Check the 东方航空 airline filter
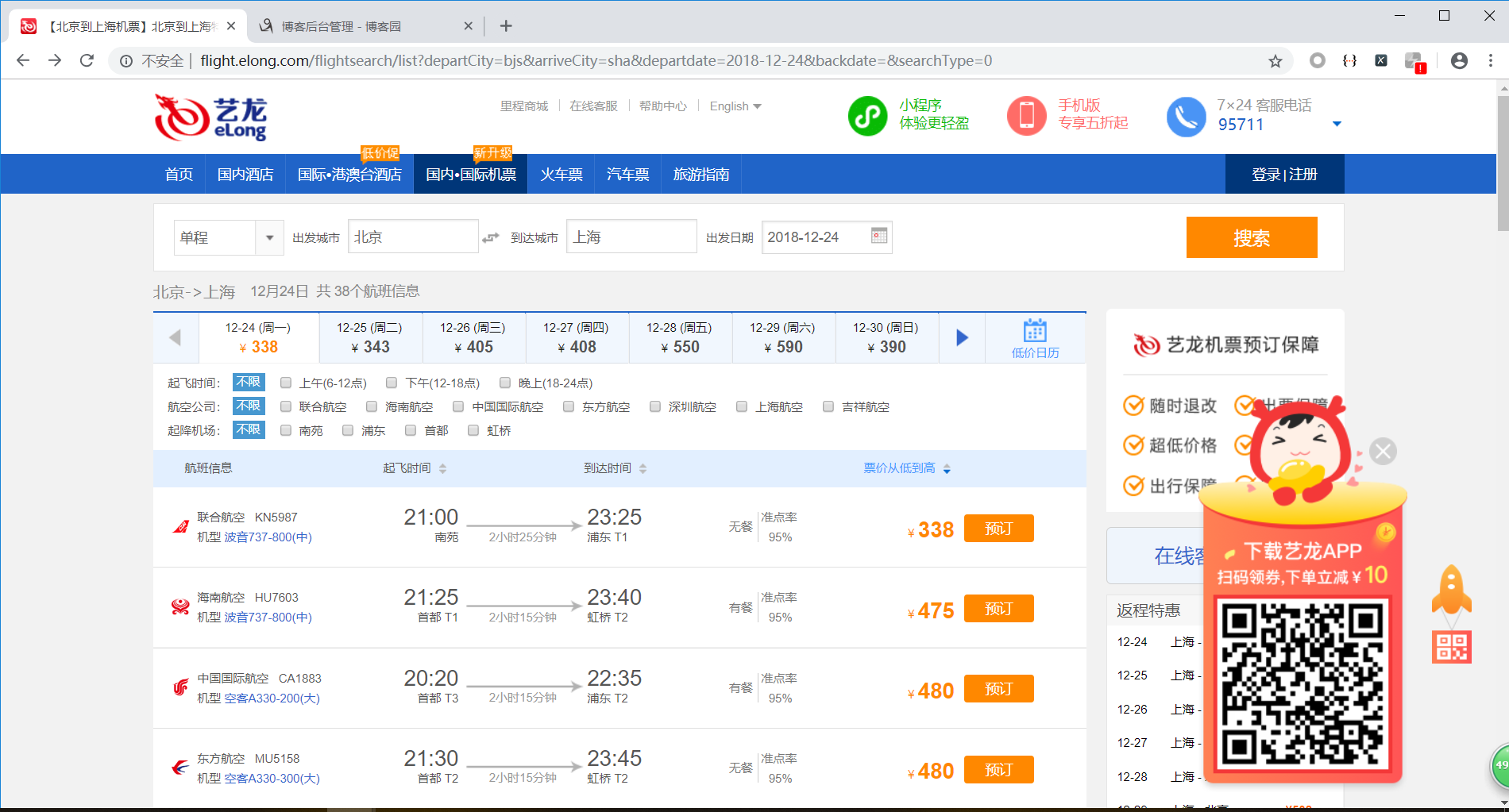Viewport: 1509px width, 812px height. point(569,407)
